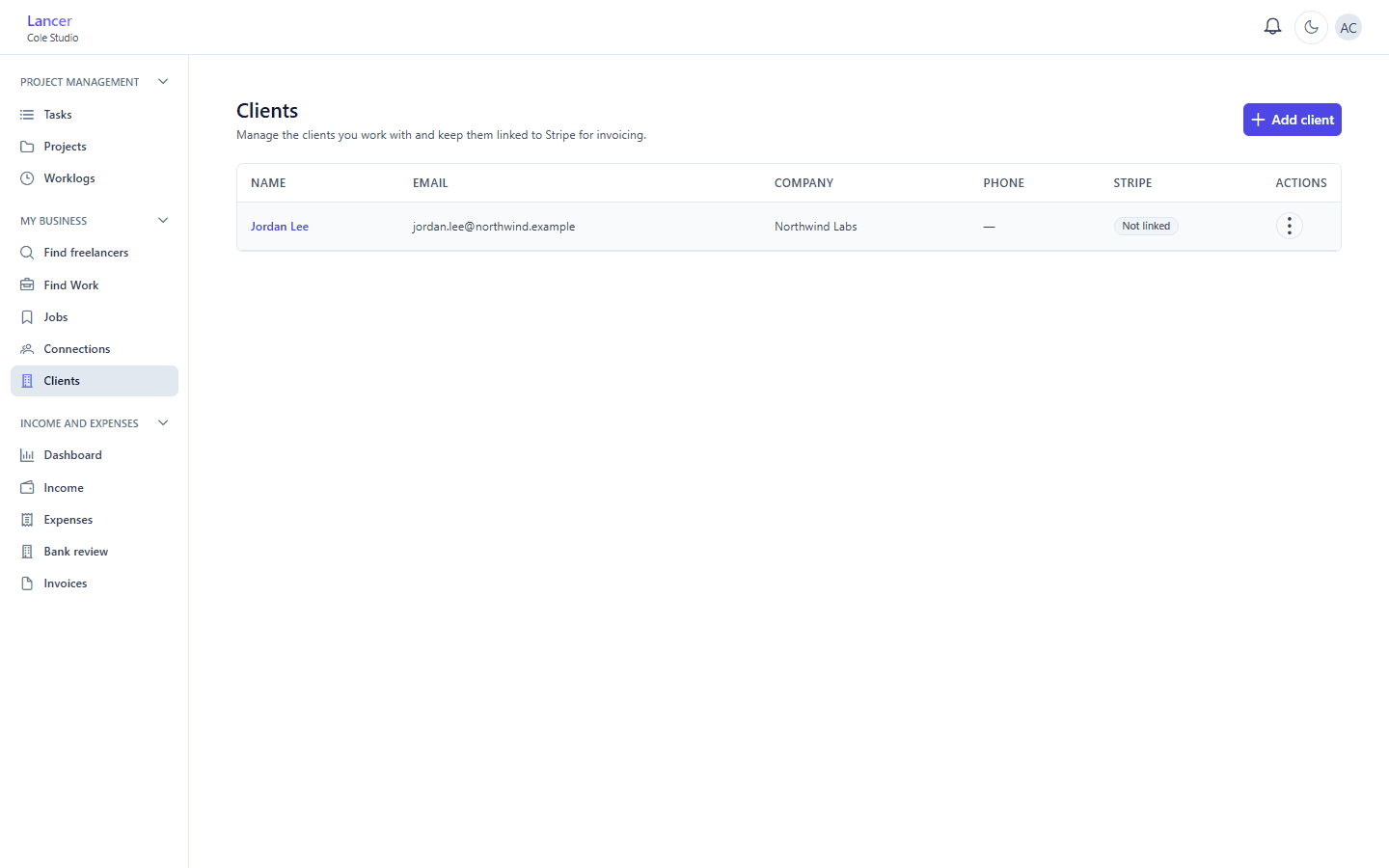Viewport: 1389px width, 868px height.
Task: Click the Lancer logo link
Action: [49, 20]
